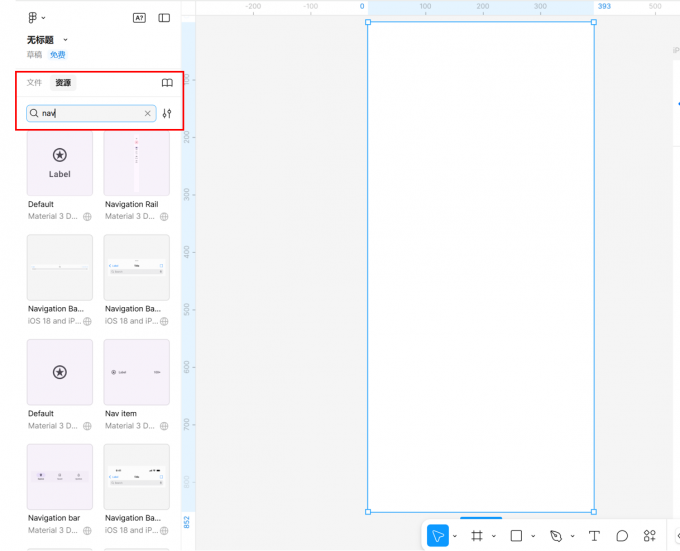This screenshot has width=680, height=551.
Task: Click the 免费 plan badge
Action: coord(57,55)
